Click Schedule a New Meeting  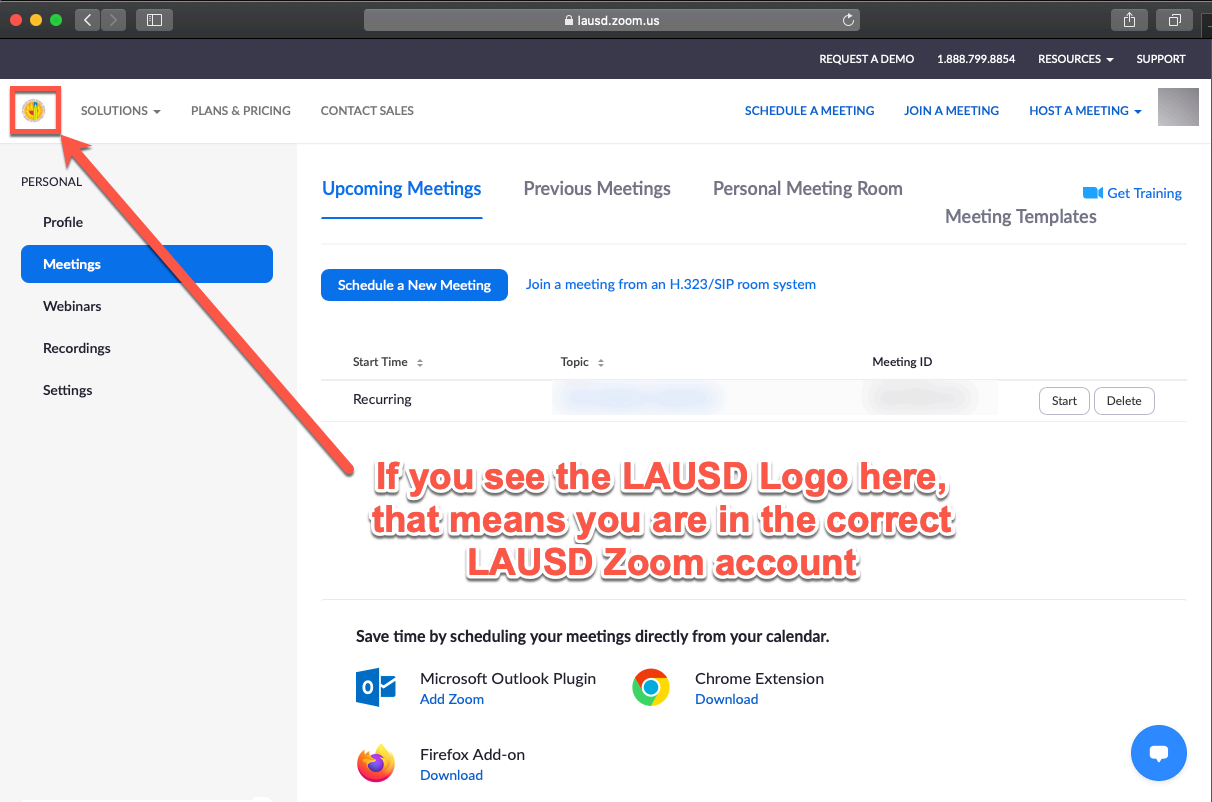(x=414, y=285)
